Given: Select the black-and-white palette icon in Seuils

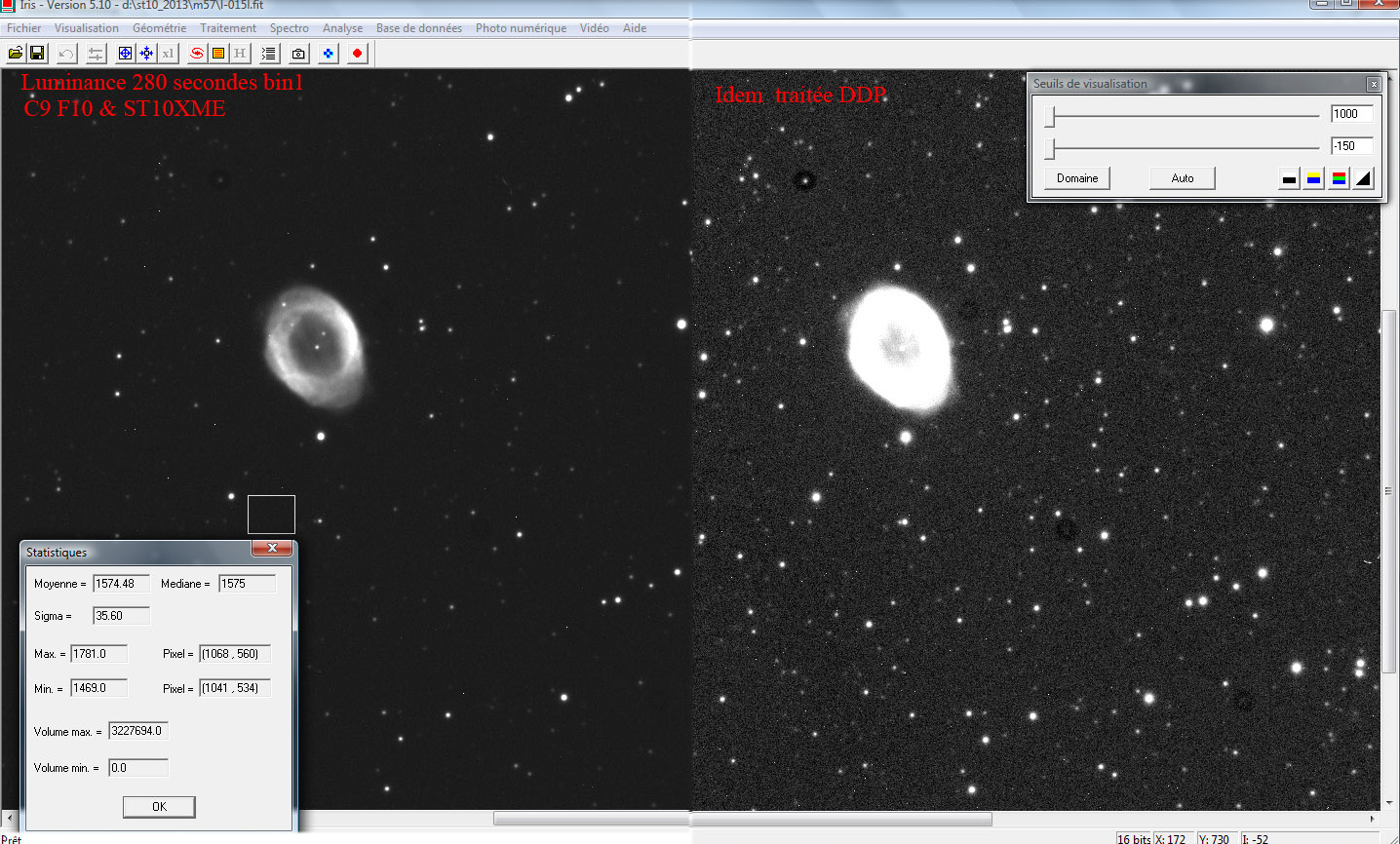Looking at the screenshot, I should coord(1289,178).
